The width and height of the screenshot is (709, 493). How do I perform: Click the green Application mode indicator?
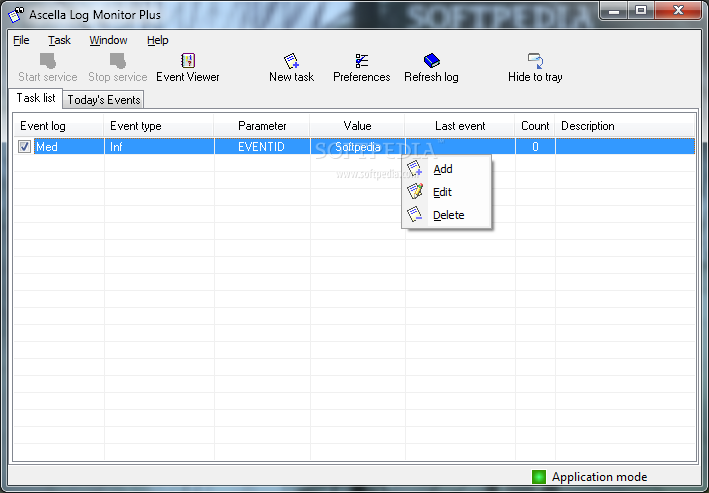(539, 477)
